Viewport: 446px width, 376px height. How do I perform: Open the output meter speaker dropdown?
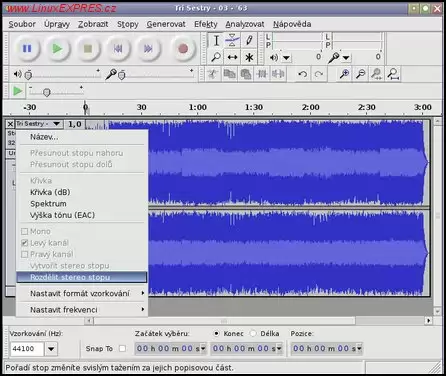coord(286,58)
